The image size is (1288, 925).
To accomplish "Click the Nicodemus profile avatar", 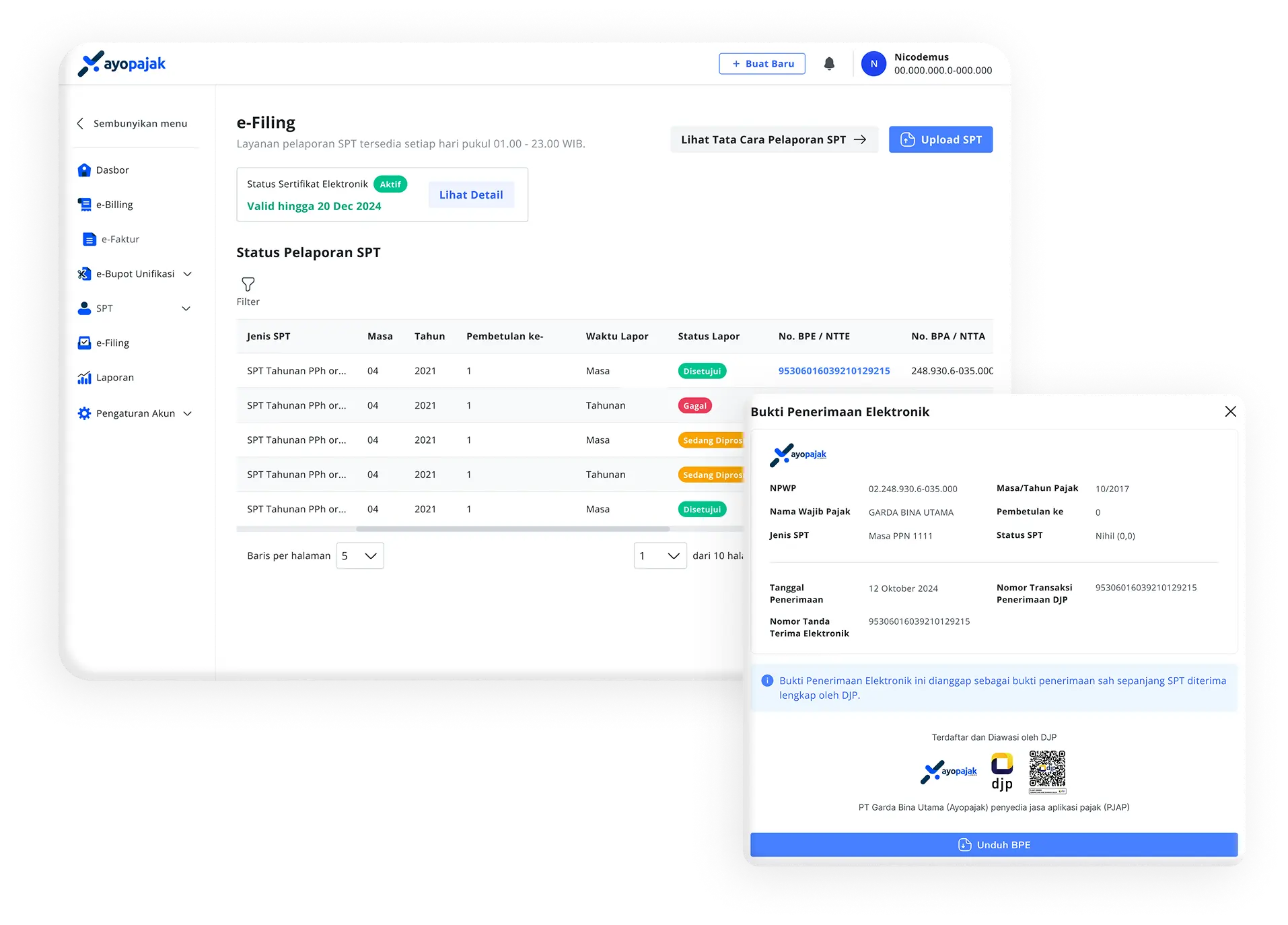I will tap(873, 64).
